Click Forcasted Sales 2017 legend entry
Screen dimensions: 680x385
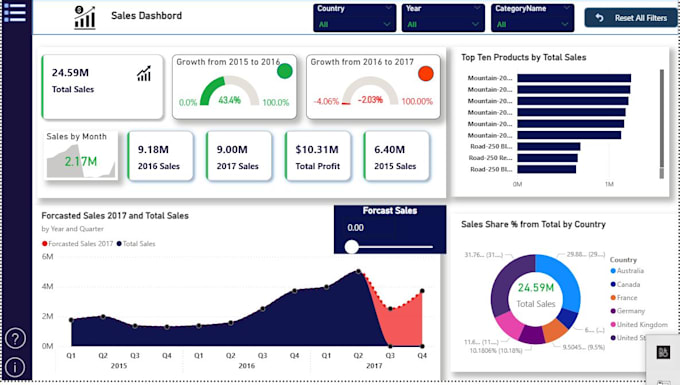[x=77, y=244]
